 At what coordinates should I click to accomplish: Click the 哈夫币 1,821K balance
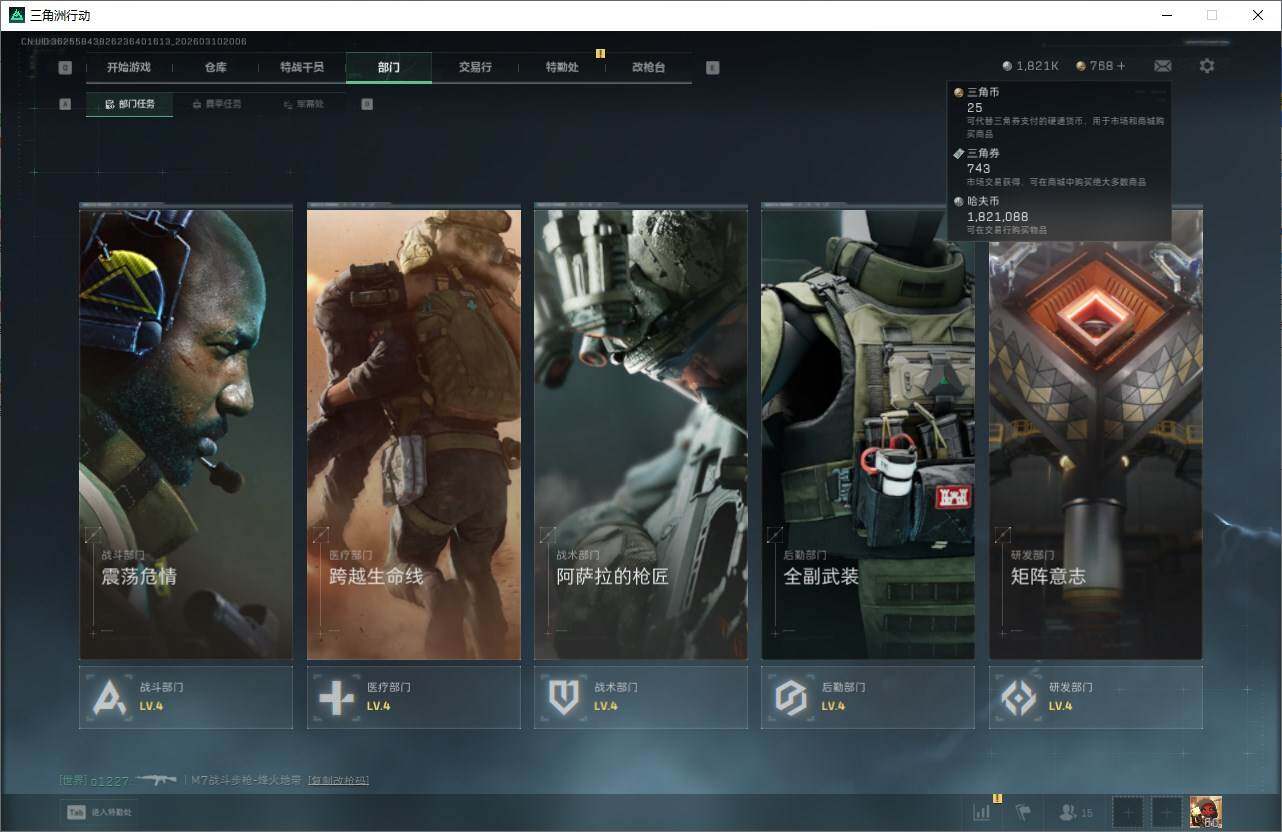(1030, 66)
